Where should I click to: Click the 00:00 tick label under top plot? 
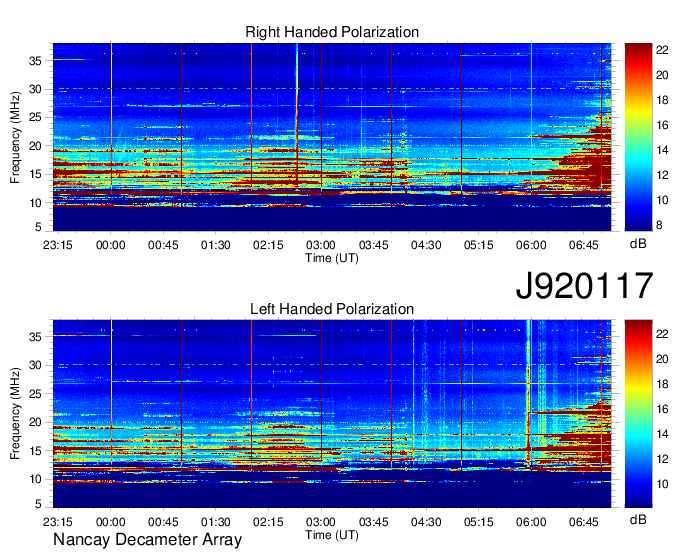click(x=111, y=245)
